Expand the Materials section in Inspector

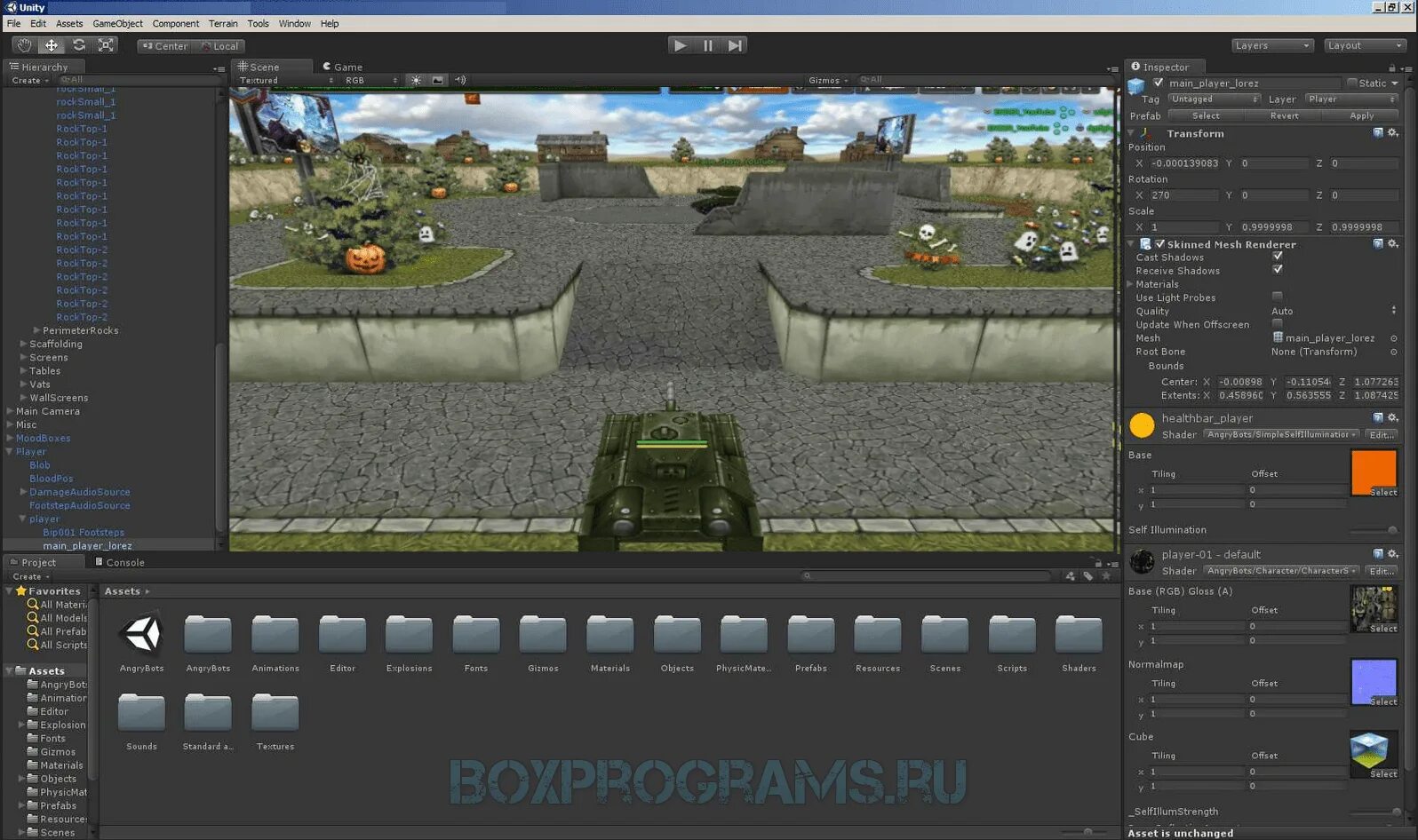coord(1130,284)
